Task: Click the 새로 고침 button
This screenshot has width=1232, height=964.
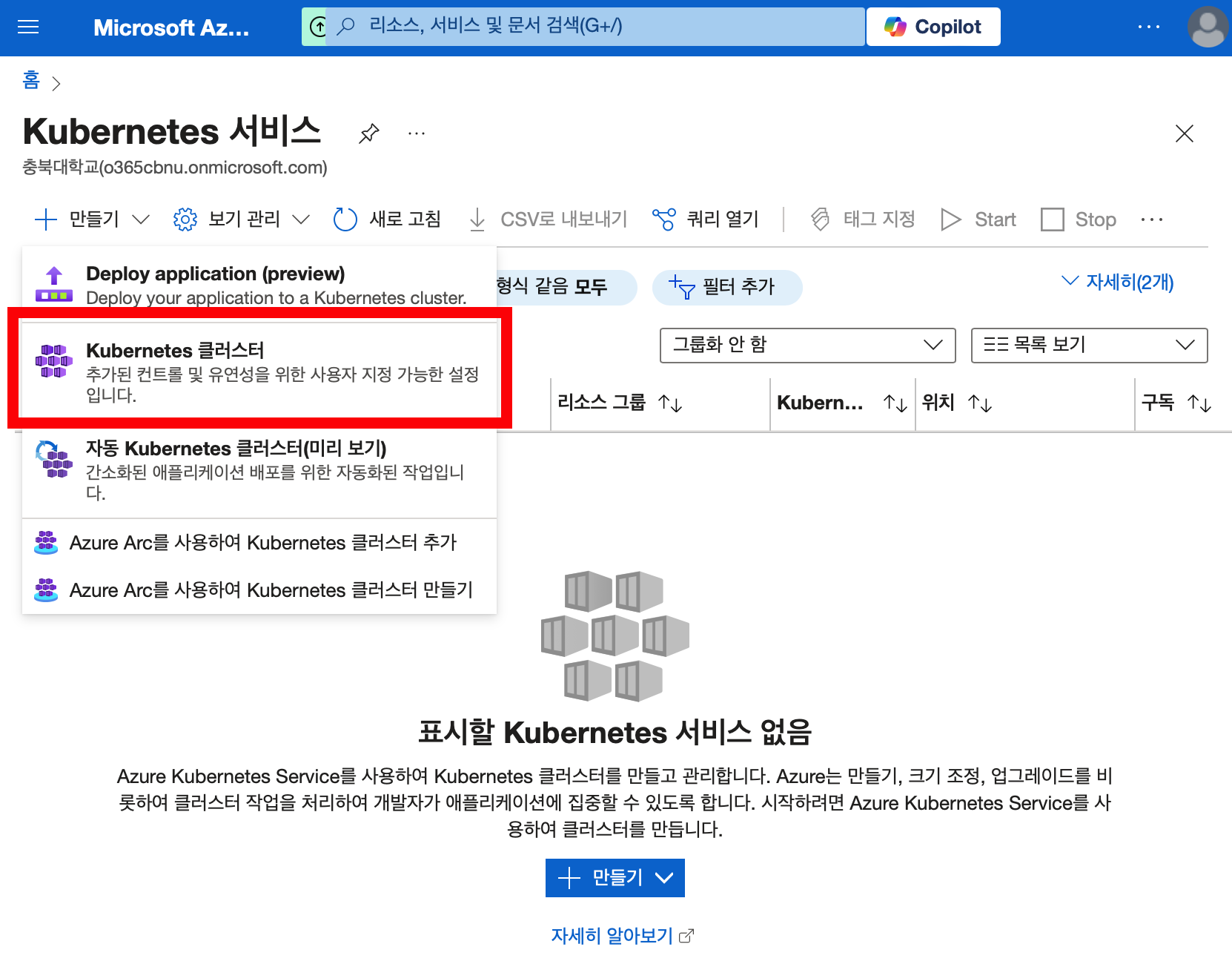Action: click(388, 219)
